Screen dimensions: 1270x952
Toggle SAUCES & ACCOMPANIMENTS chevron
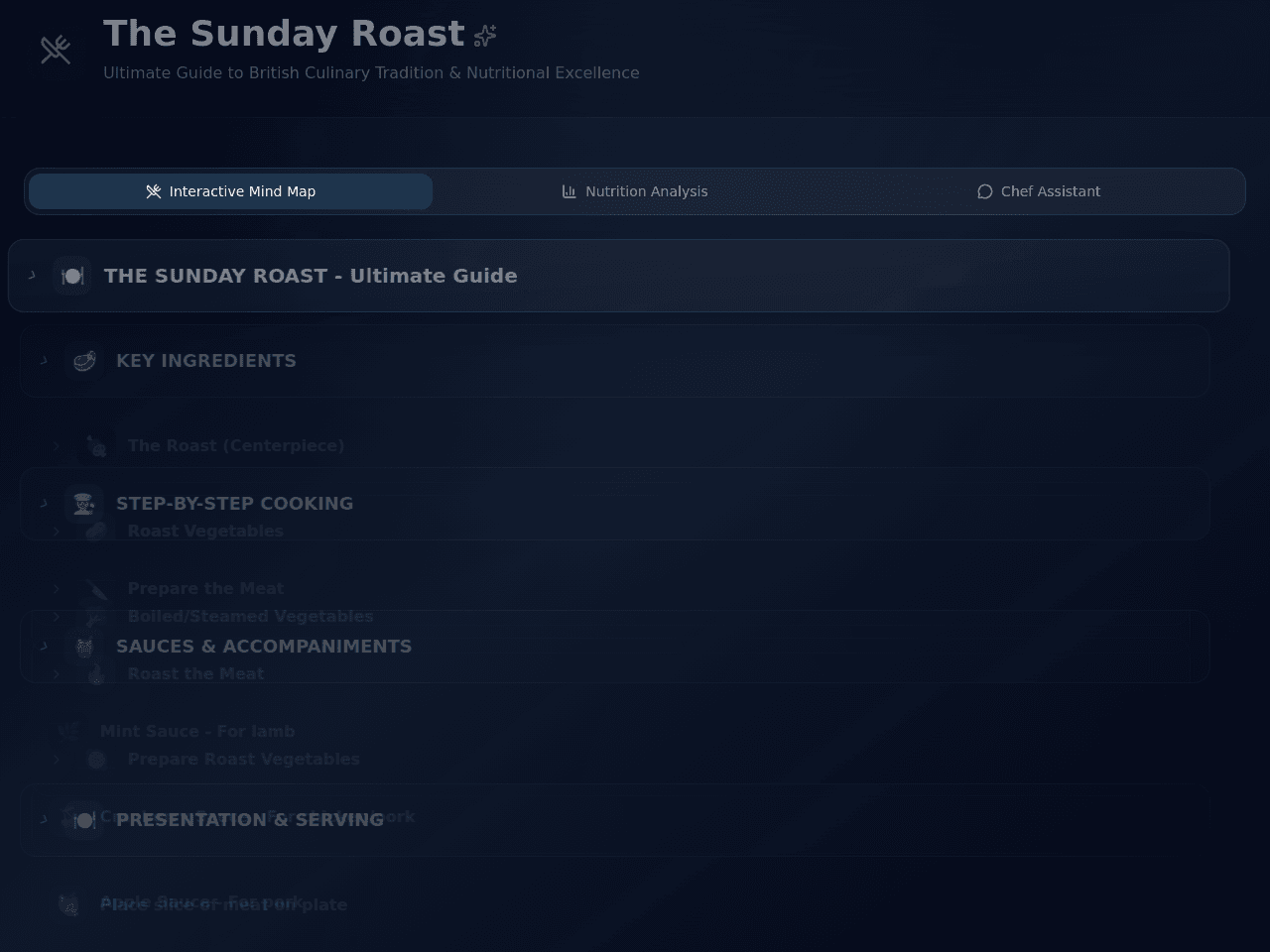click(44, 647)
